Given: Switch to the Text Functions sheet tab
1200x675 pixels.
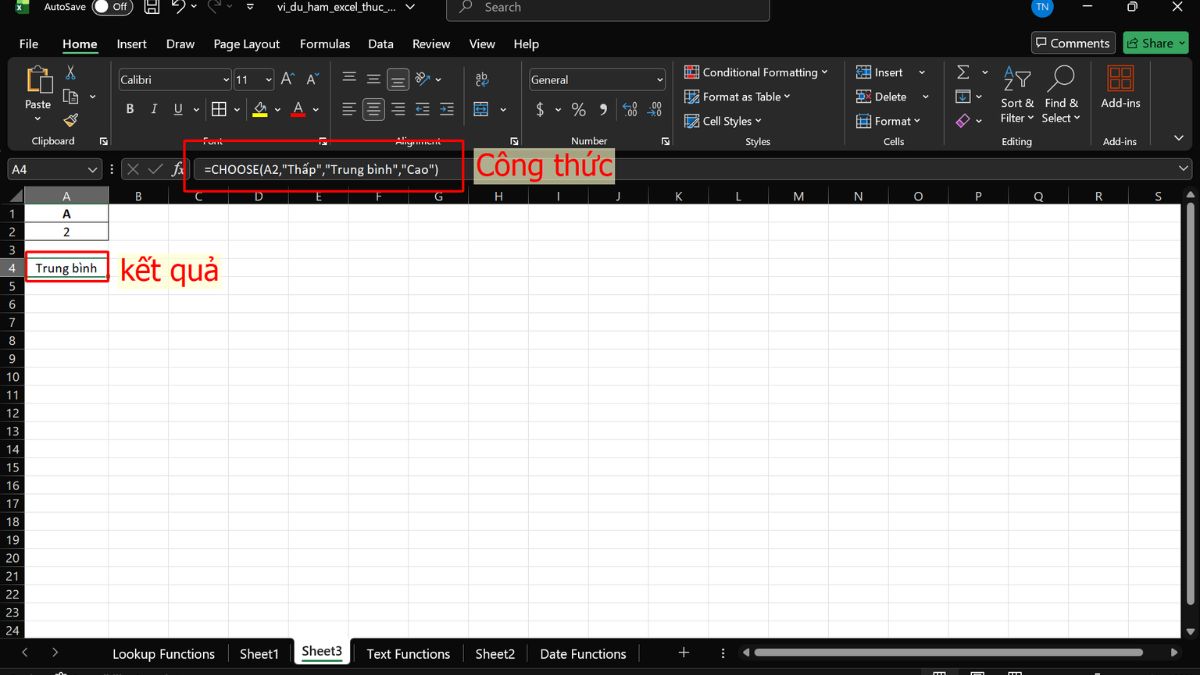Looking at the screenshot, I should click(408, 654).
